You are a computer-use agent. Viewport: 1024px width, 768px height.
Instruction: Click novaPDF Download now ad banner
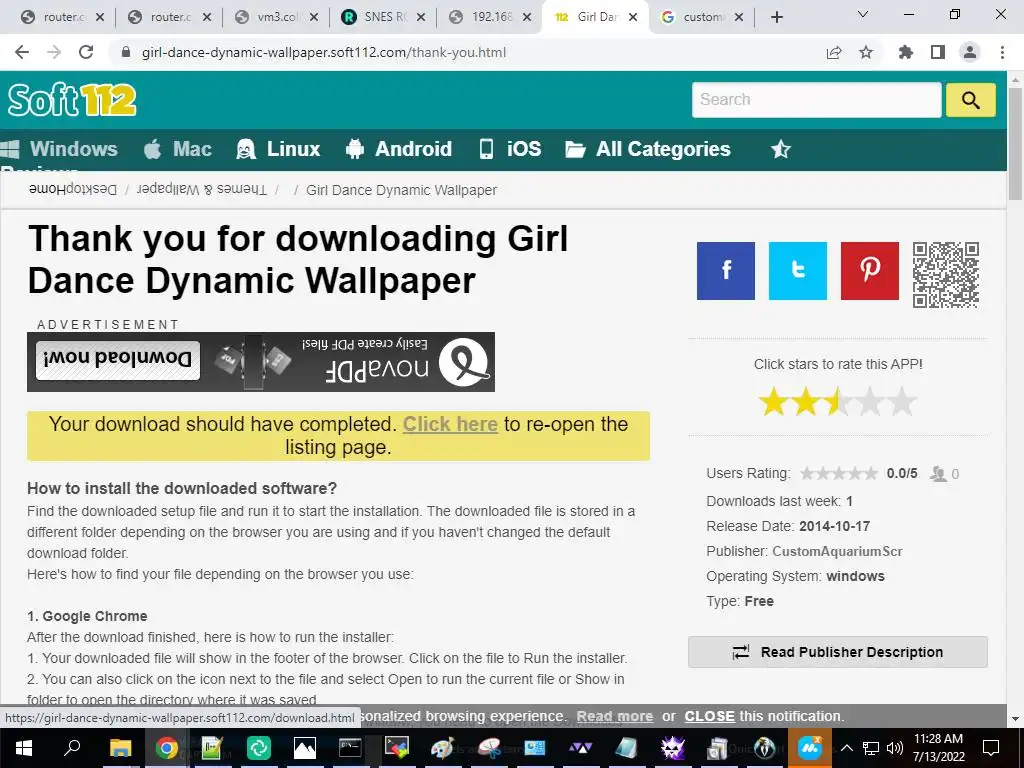coord(261,362)
